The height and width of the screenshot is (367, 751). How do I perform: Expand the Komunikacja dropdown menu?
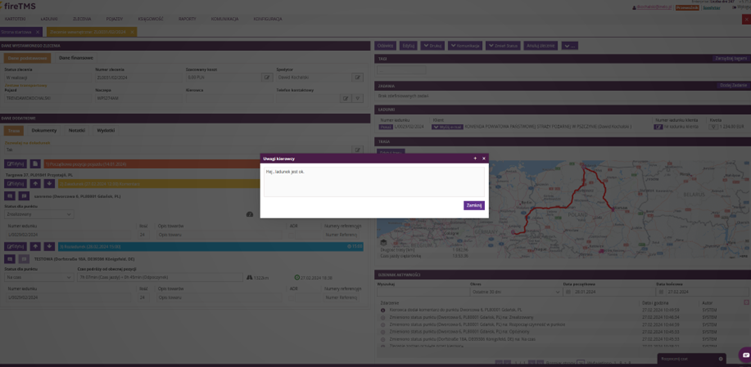[x=465, y=46]
